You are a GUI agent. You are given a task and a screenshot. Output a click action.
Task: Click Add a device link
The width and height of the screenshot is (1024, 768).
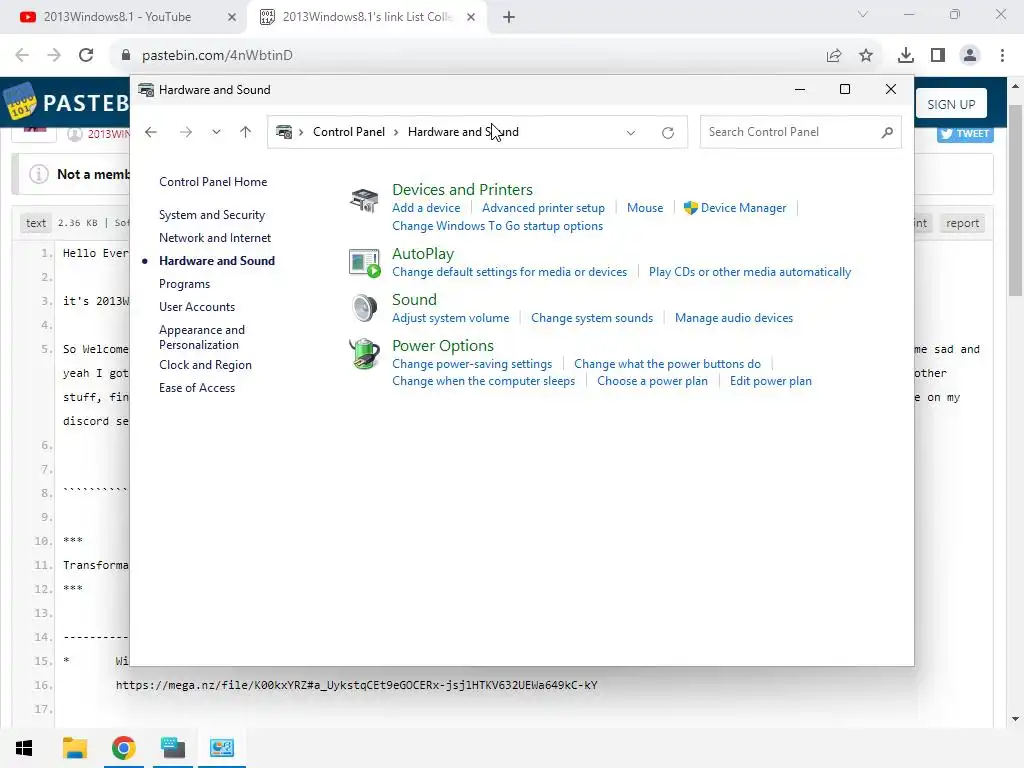click(426, 208)
